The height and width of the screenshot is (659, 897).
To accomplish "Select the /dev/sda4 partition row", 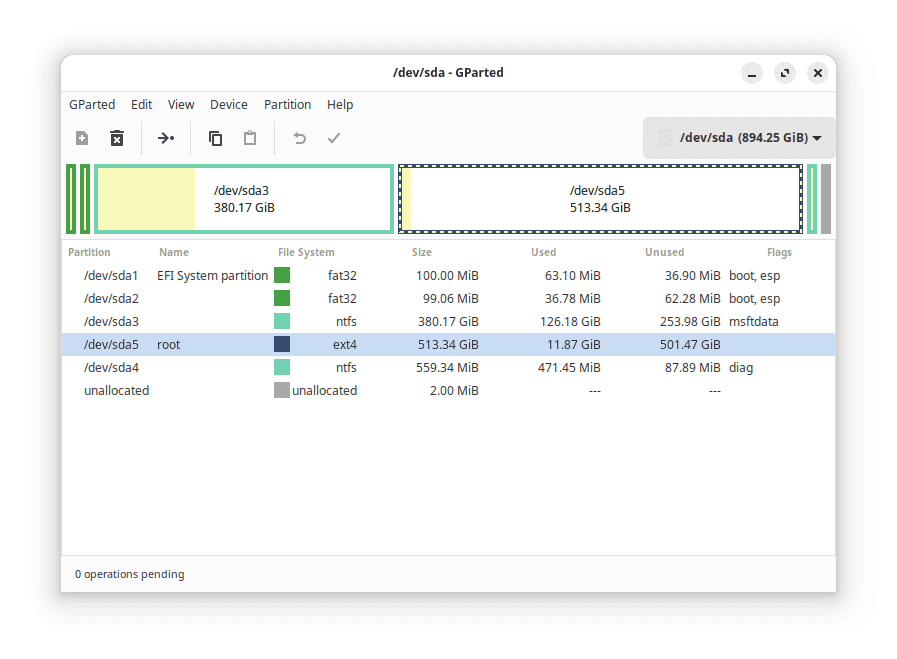I will (448, 367).
